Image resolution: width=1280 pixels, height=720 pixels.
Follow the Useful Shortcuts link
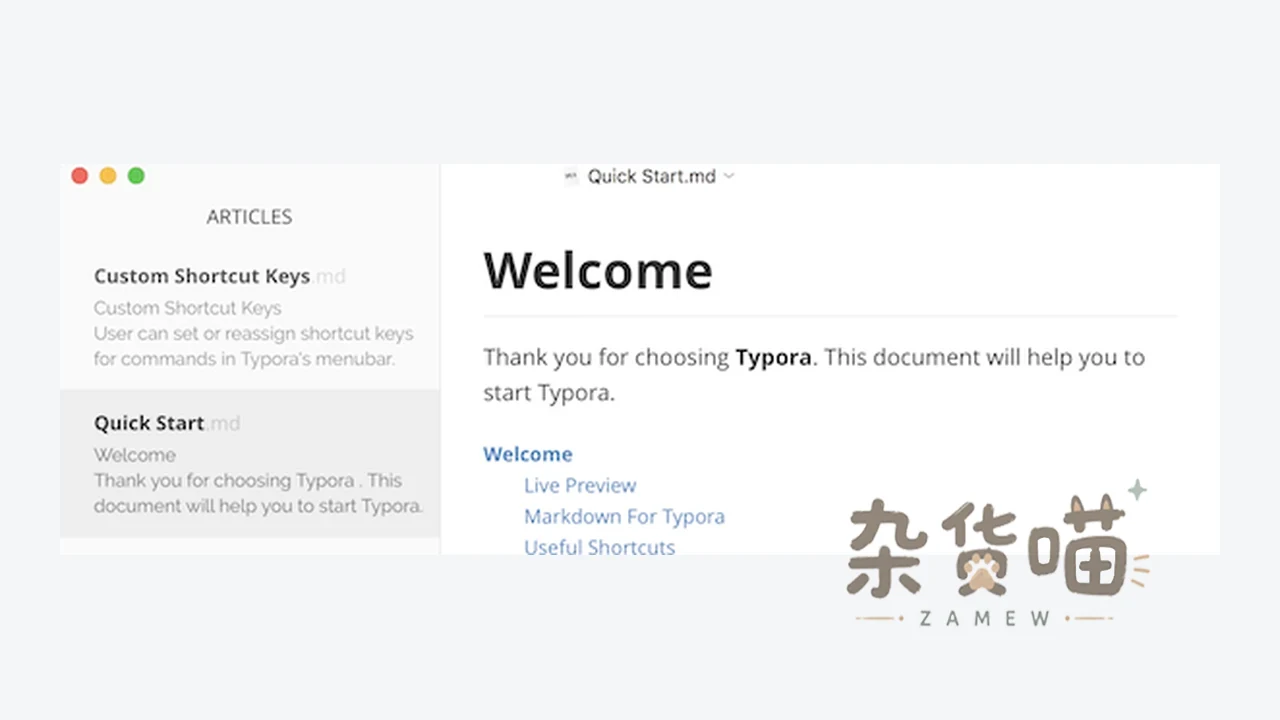tap(599, 547)
